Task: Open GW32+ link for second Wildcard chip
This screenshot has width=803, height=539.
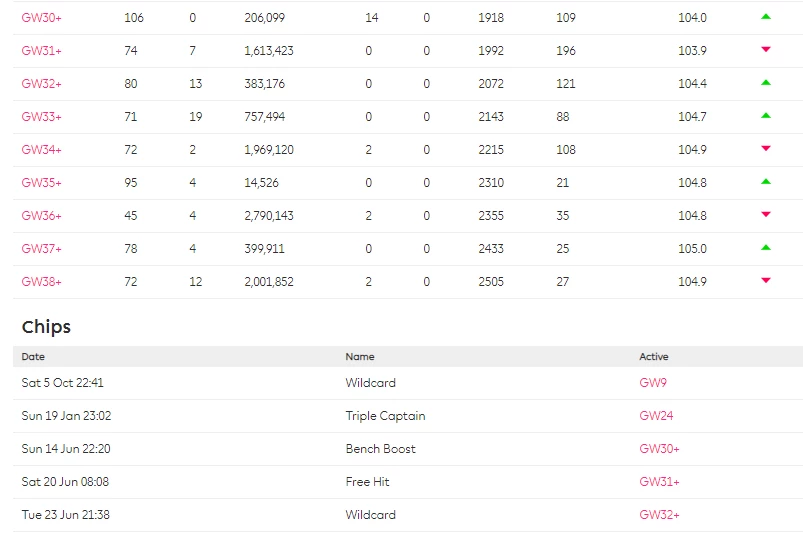Action: (x=659, y=515)
